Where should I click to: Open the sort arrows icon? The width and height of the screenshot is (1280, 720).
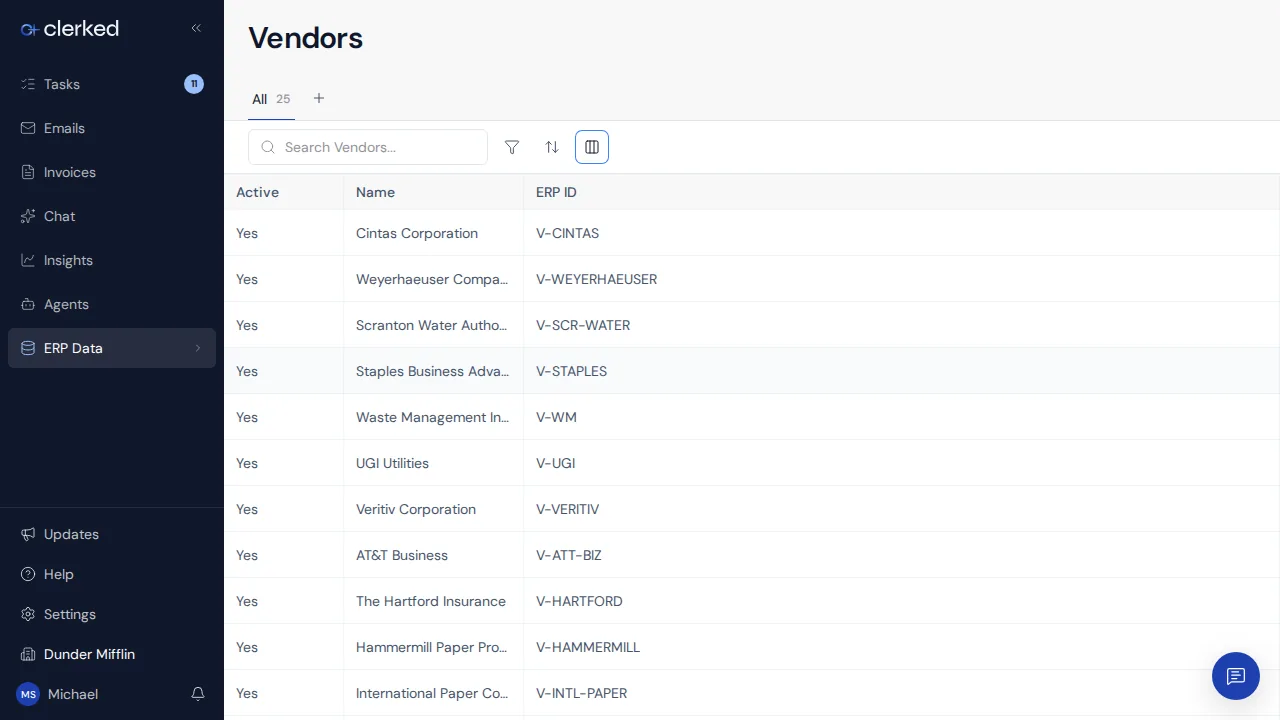click(x=552, y=147)
